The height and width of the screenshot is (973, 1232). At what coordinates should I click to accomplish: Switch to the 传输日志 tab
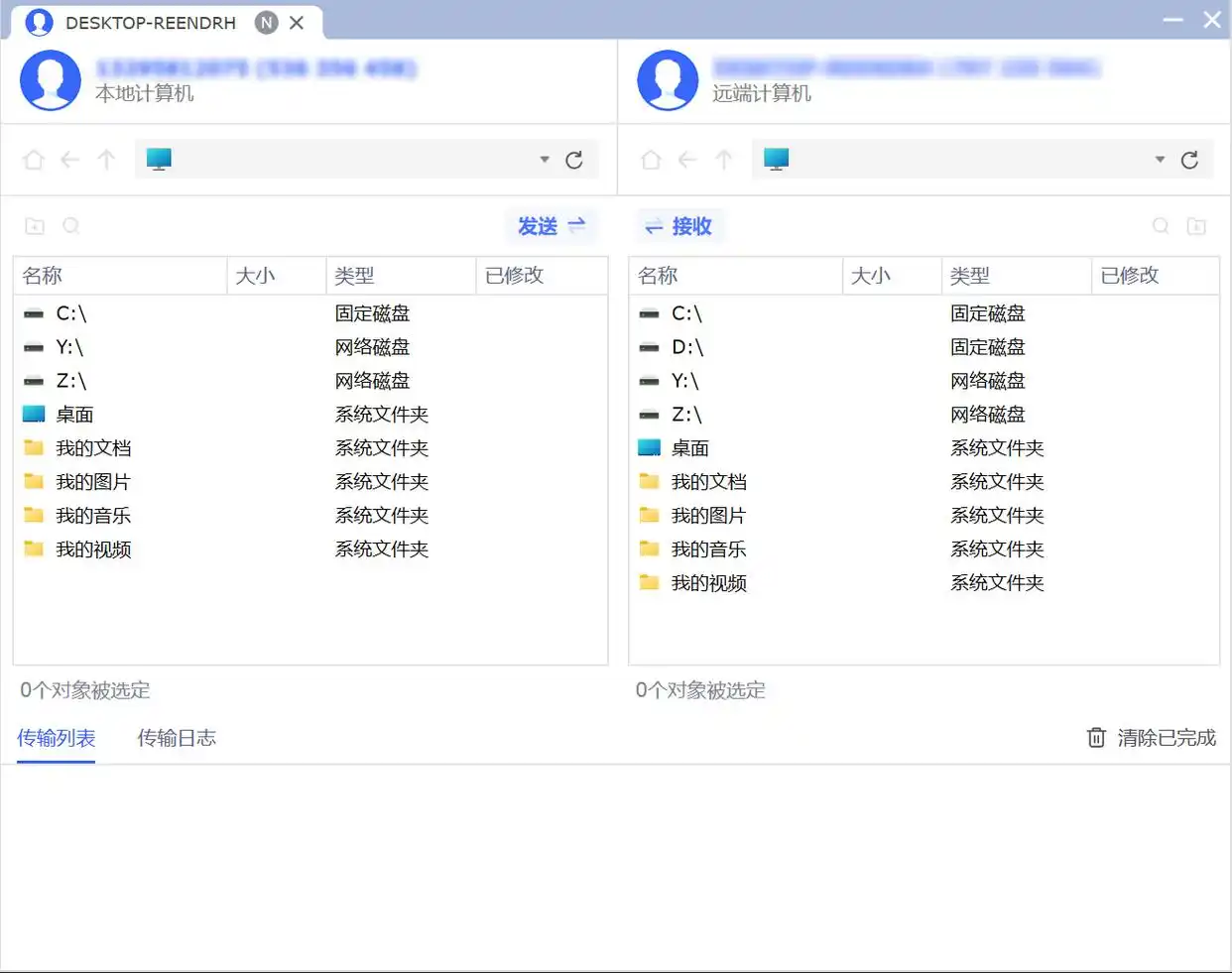177,738
